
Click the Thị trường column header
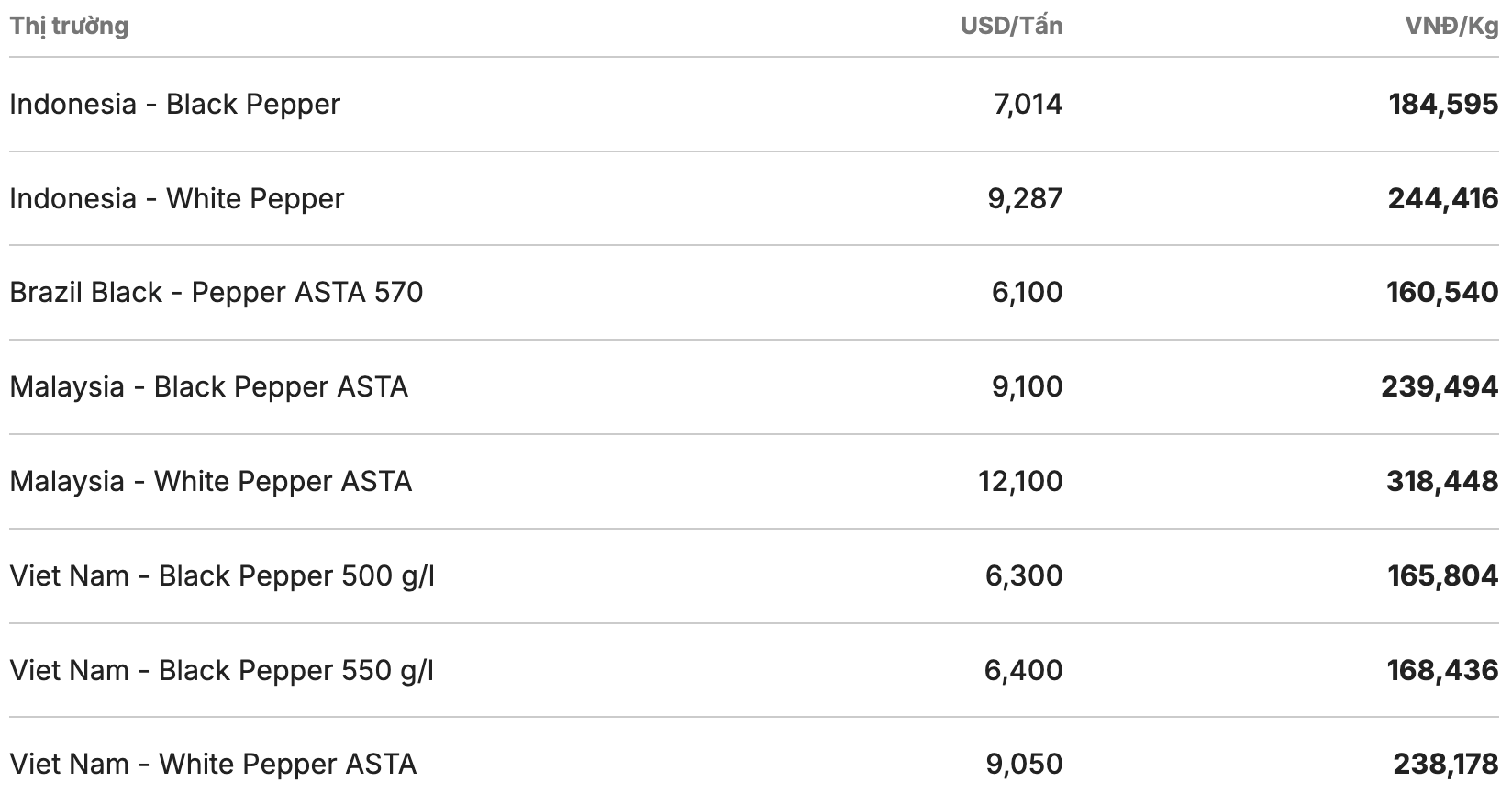pos(69,26)
